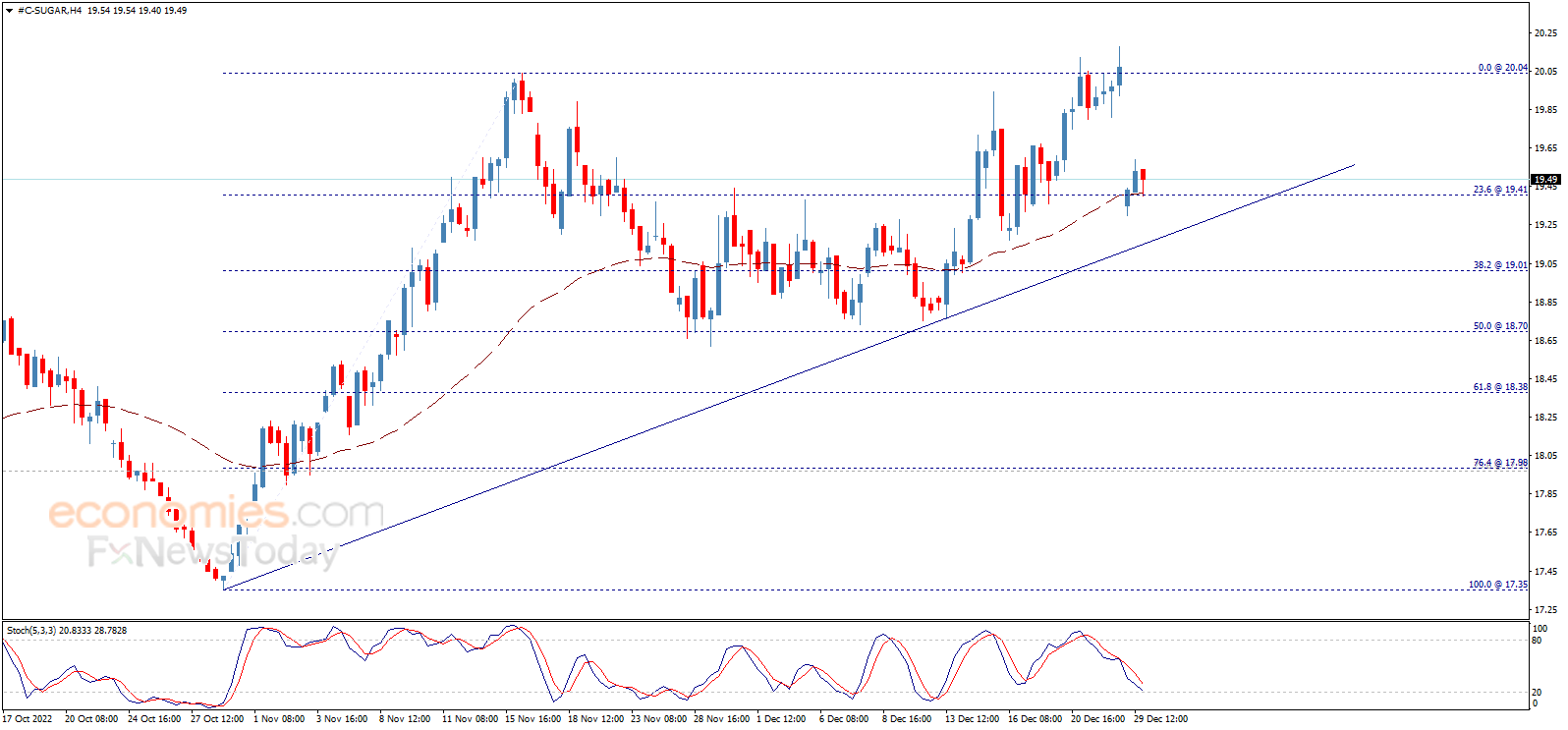1568x730 pixels.
Task: Click the last red candle at far right
Action: point(1143,175)
